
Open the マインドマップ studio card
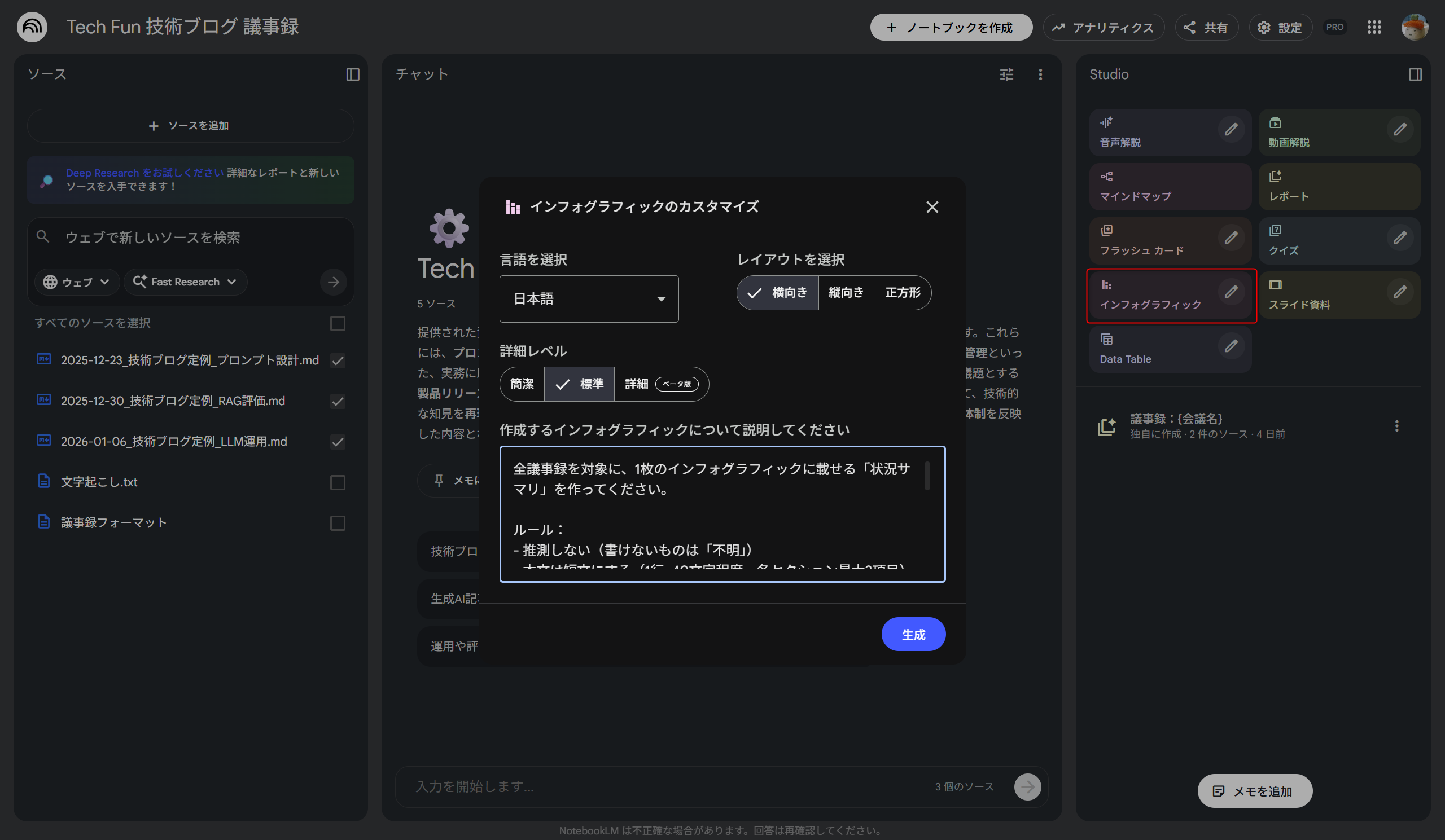(1169, 187)
